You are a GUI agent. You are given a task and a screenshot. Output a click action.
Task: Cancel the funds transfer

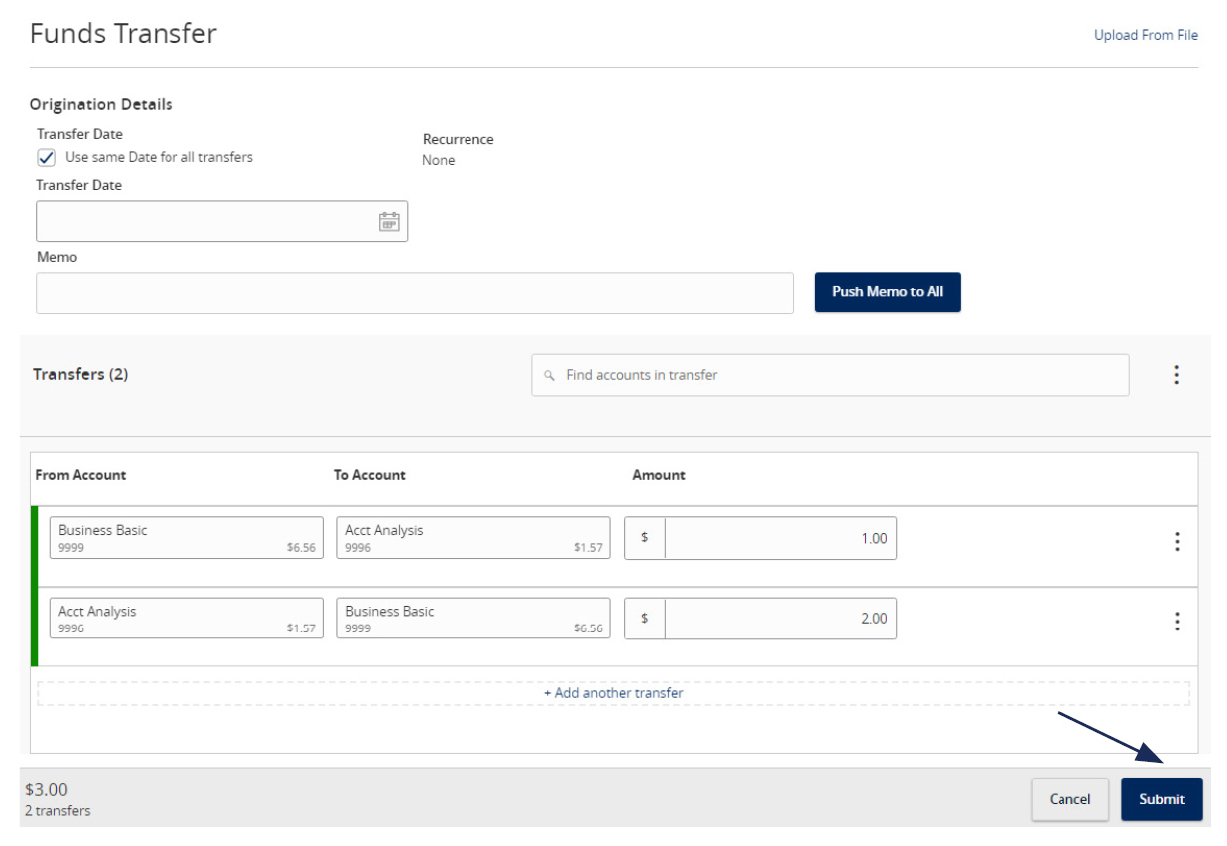[x=1070, y=799]
